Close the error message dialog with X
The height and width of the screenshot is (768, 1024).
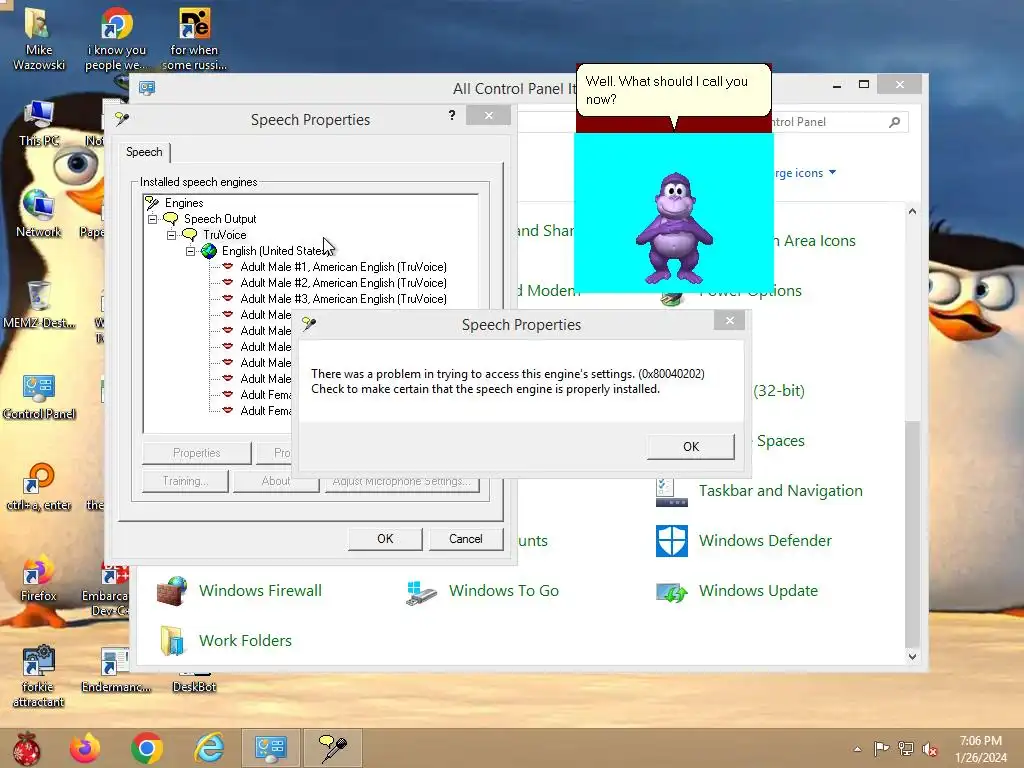click(x=729, y=321)
